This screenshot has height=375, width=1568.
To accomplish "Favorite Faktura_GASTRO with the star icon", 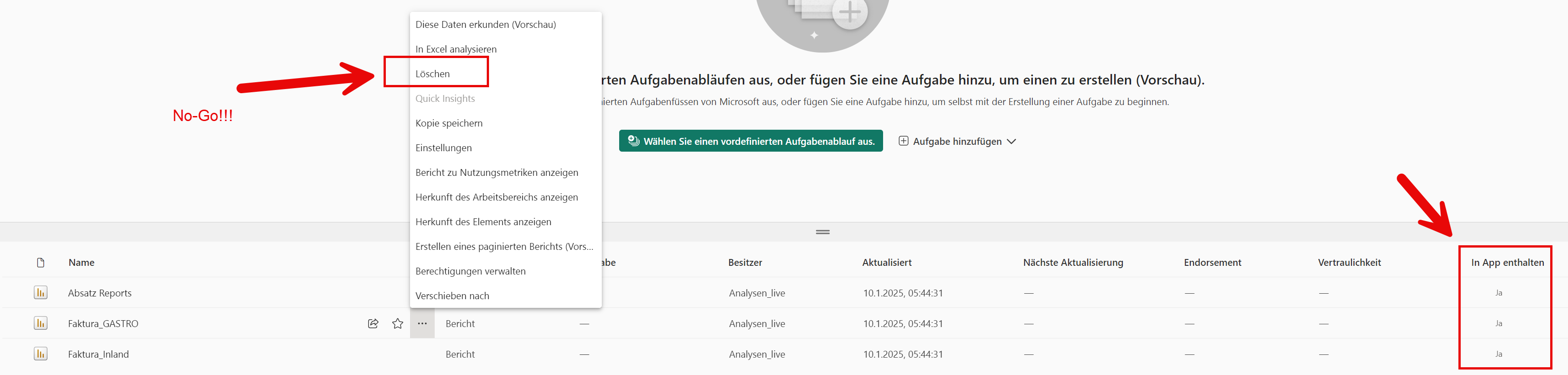I will coord(397,323).
